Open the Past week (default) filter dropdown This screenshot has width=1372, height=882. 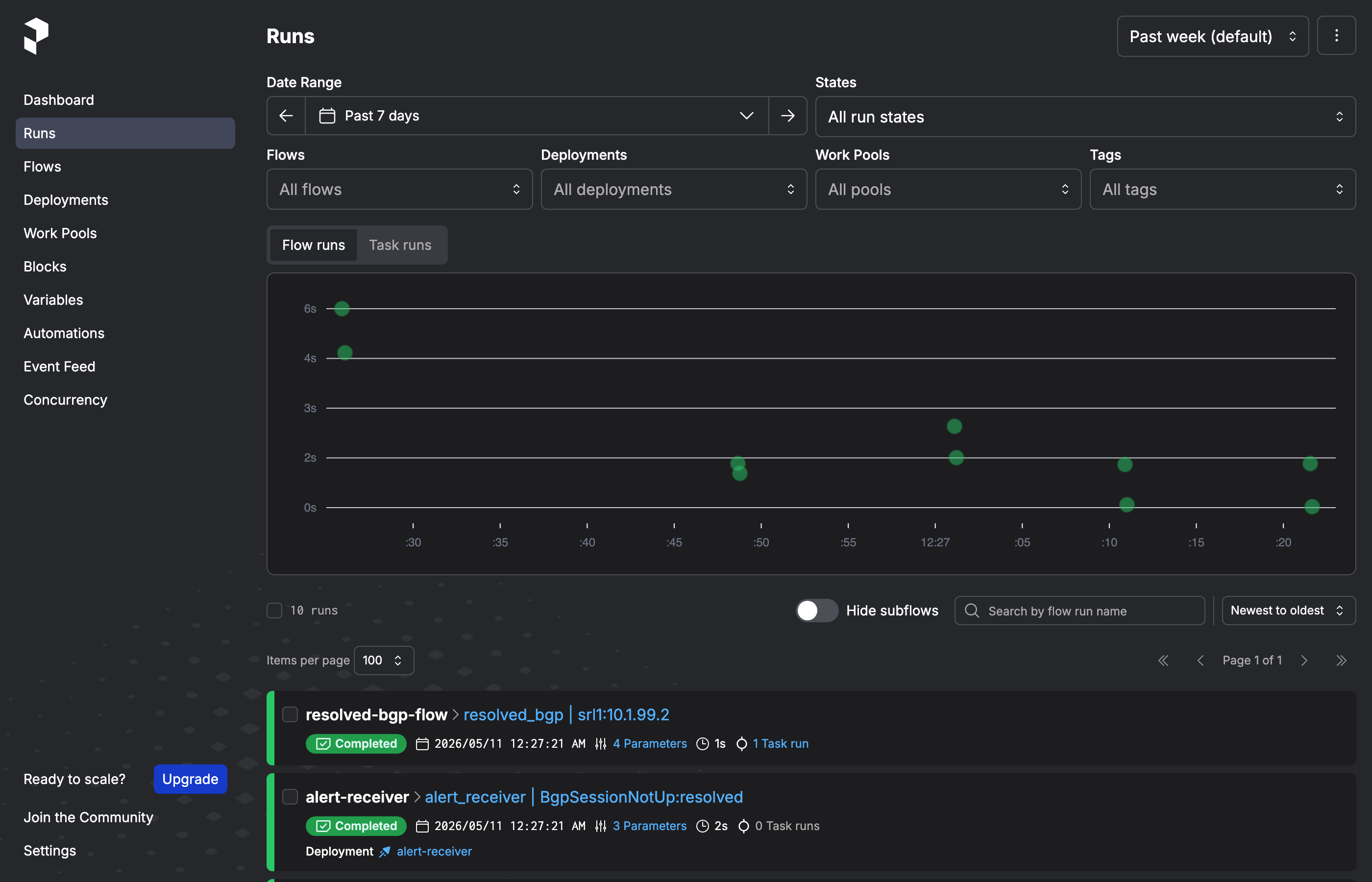[1212, 36]
